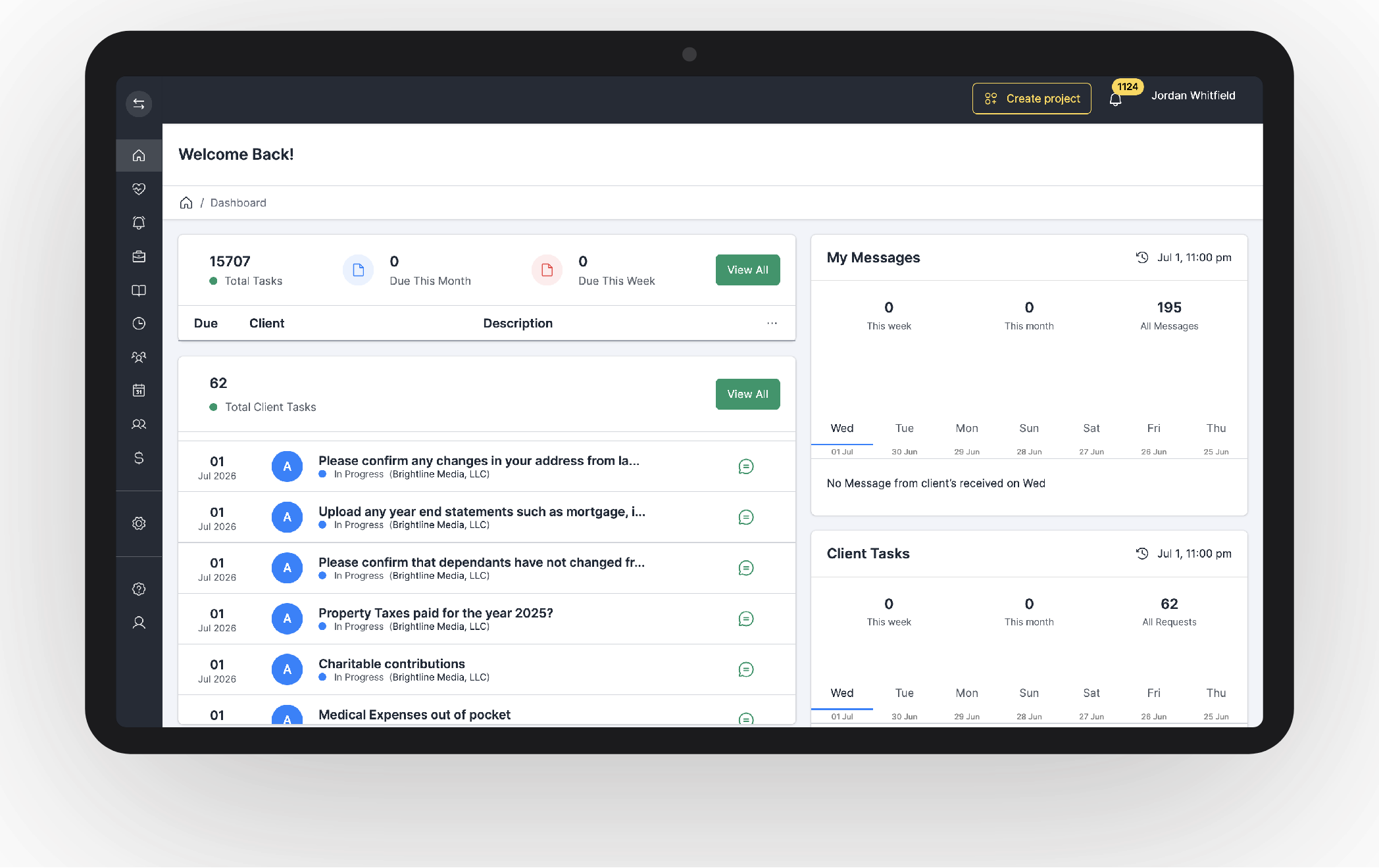Viewport: 1379px width, 868px height.
Task: Click Client column header
Action: tap(266, 324)
